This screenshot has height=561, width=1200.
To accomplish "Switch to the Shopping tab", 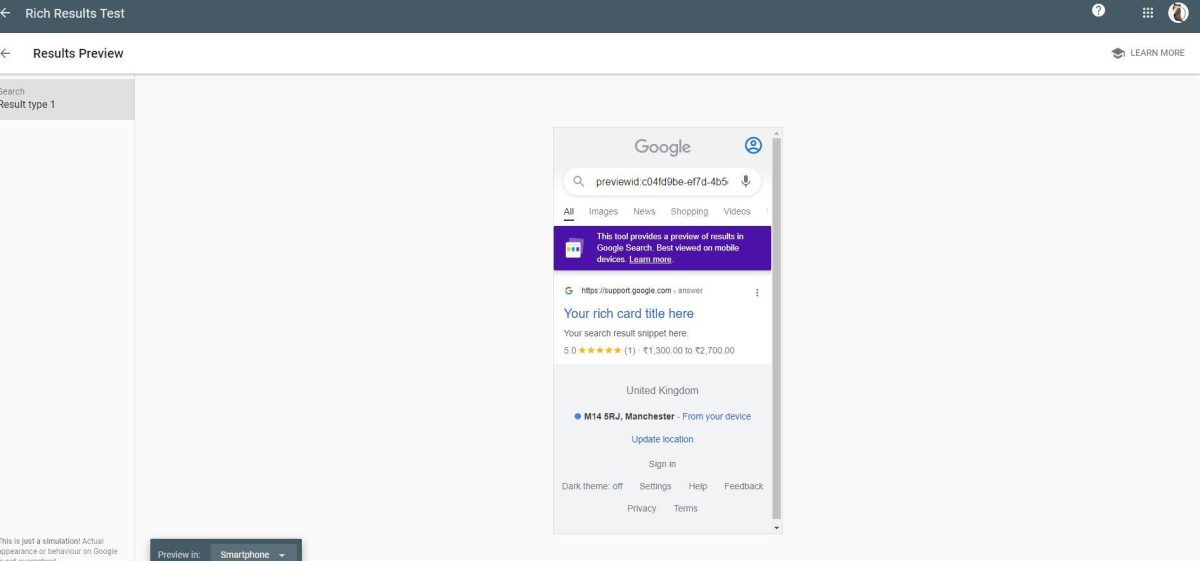I will 689,212.
